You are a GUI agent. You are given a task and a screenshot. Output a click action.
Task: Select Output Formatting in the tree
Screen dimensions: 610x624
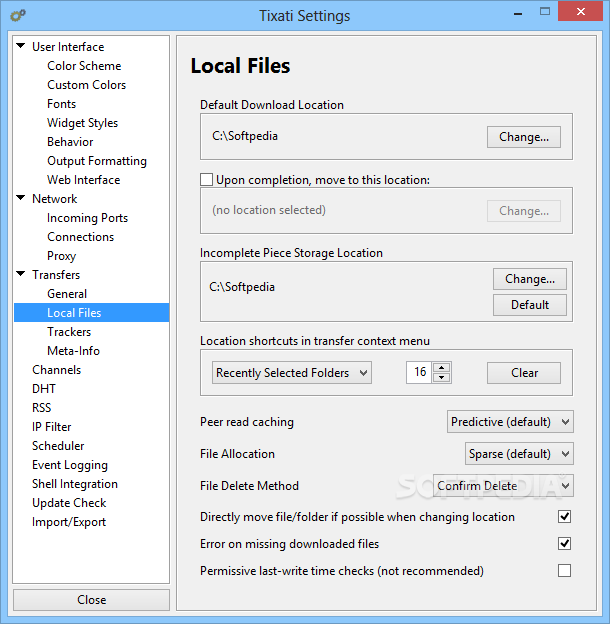pos(97,161)
